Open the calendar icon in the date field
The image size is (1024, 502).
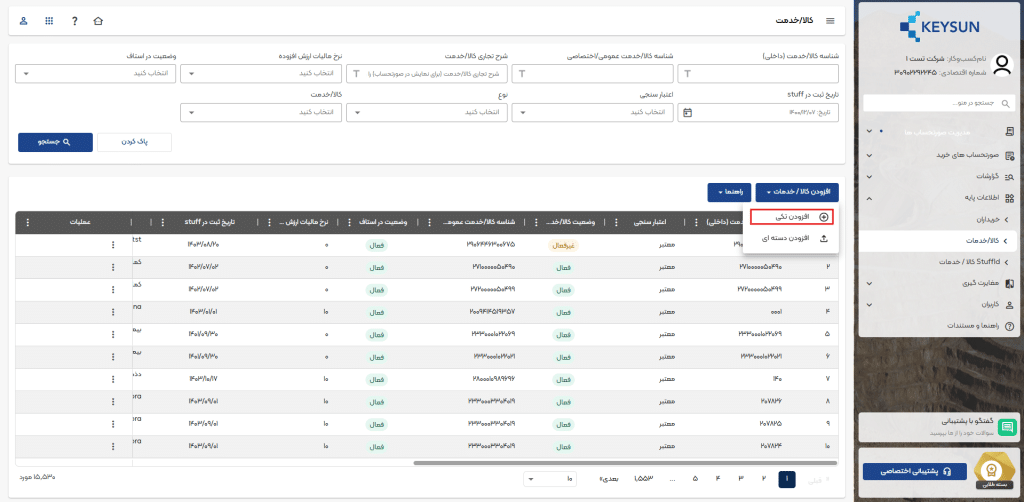[x=687, y=113]
